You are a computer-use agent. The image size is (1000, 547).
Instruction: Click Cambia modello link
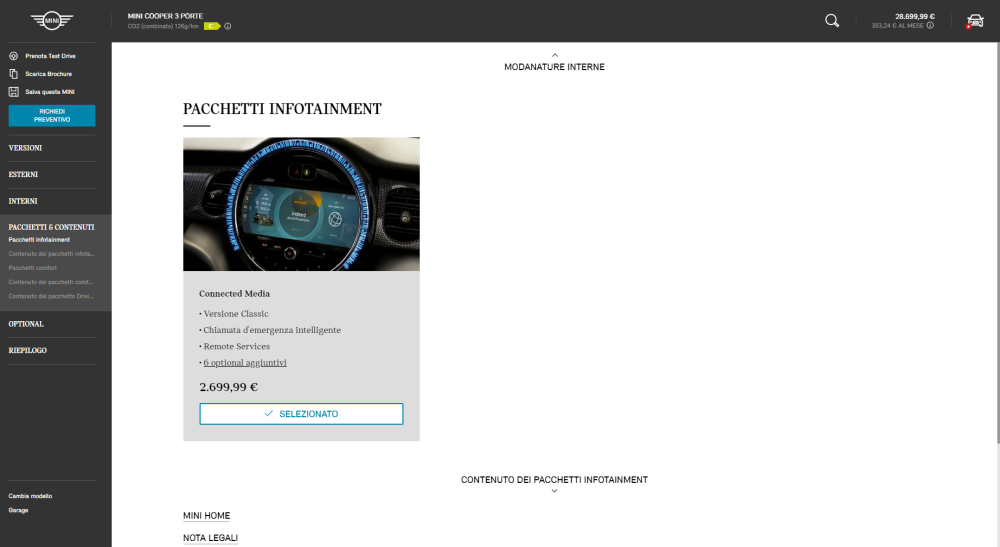click(x=30, y=496)
